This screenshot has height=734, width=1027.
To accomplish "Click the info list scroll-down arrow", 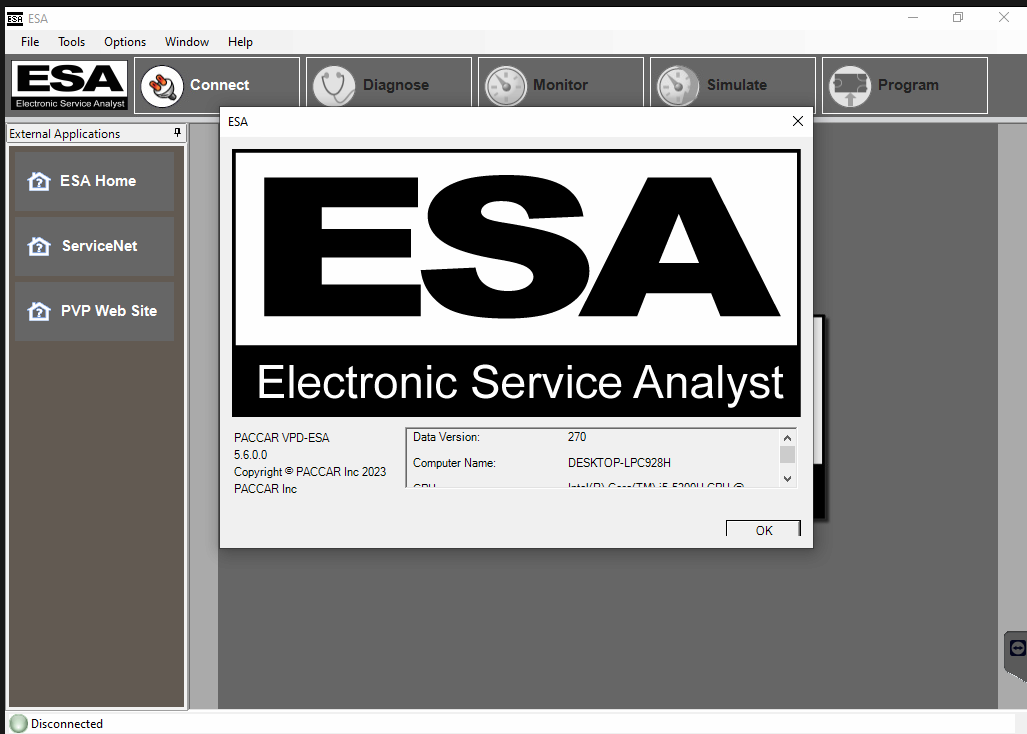I will pos(788,479).
